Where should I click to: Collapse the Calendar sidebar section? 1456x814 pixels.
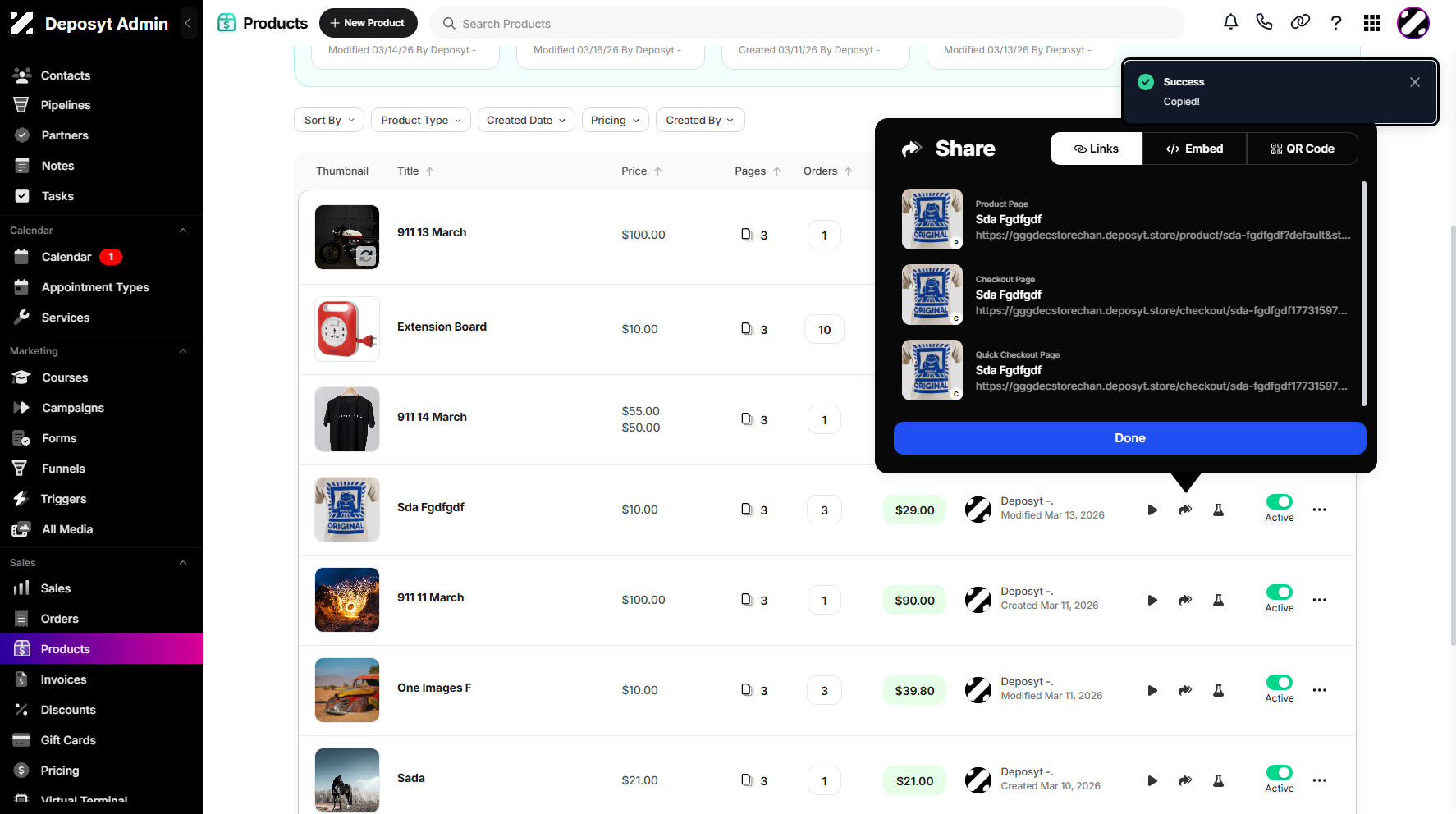pyautogui.click(x=183, y=231)
